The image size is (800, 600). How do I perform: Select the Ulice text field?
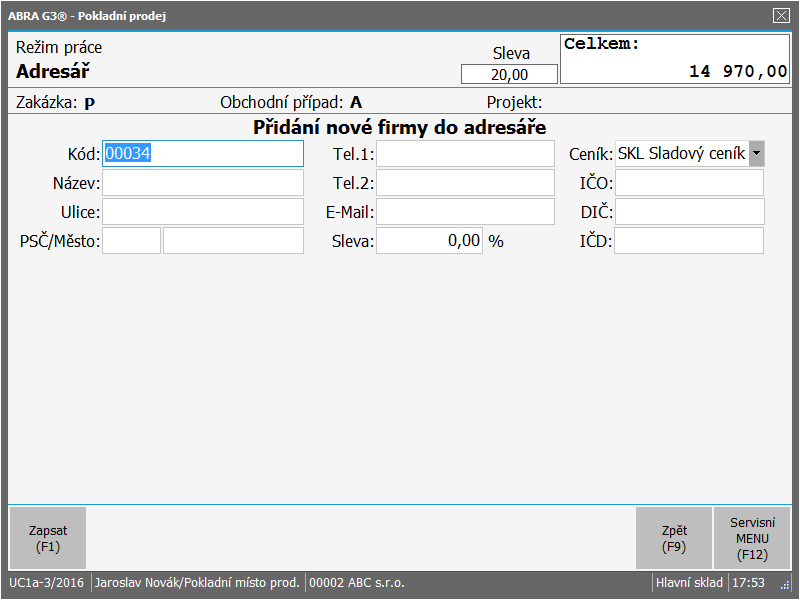203,212
